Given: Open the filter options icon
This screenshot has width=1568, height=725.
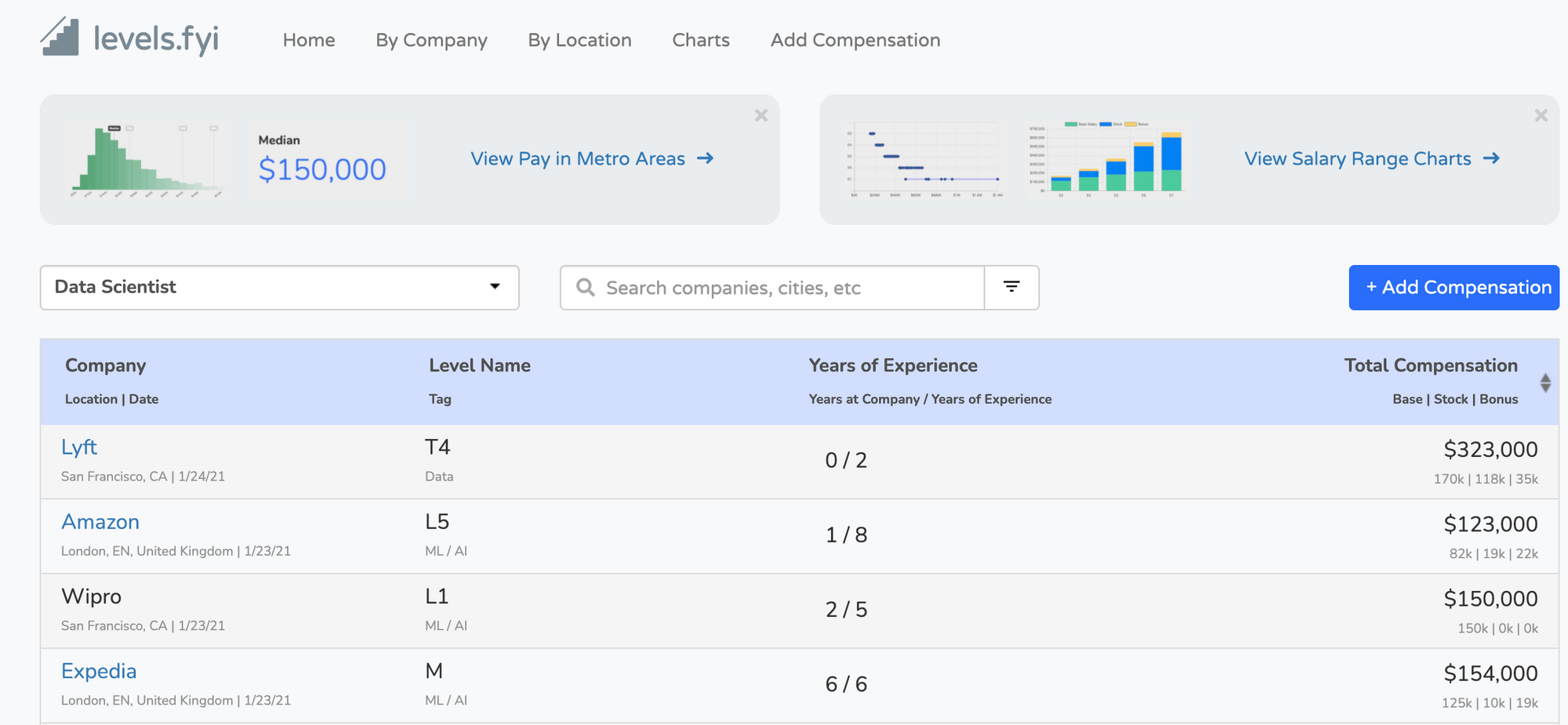Looking at the screenshot, I should (x=1011, y=288).
